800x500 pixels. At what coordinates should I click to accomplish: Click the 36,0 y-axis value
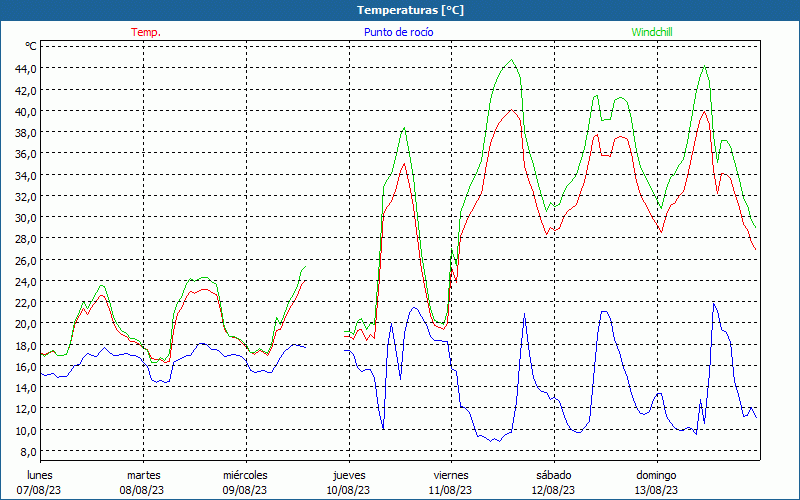[x=26, y=154]
